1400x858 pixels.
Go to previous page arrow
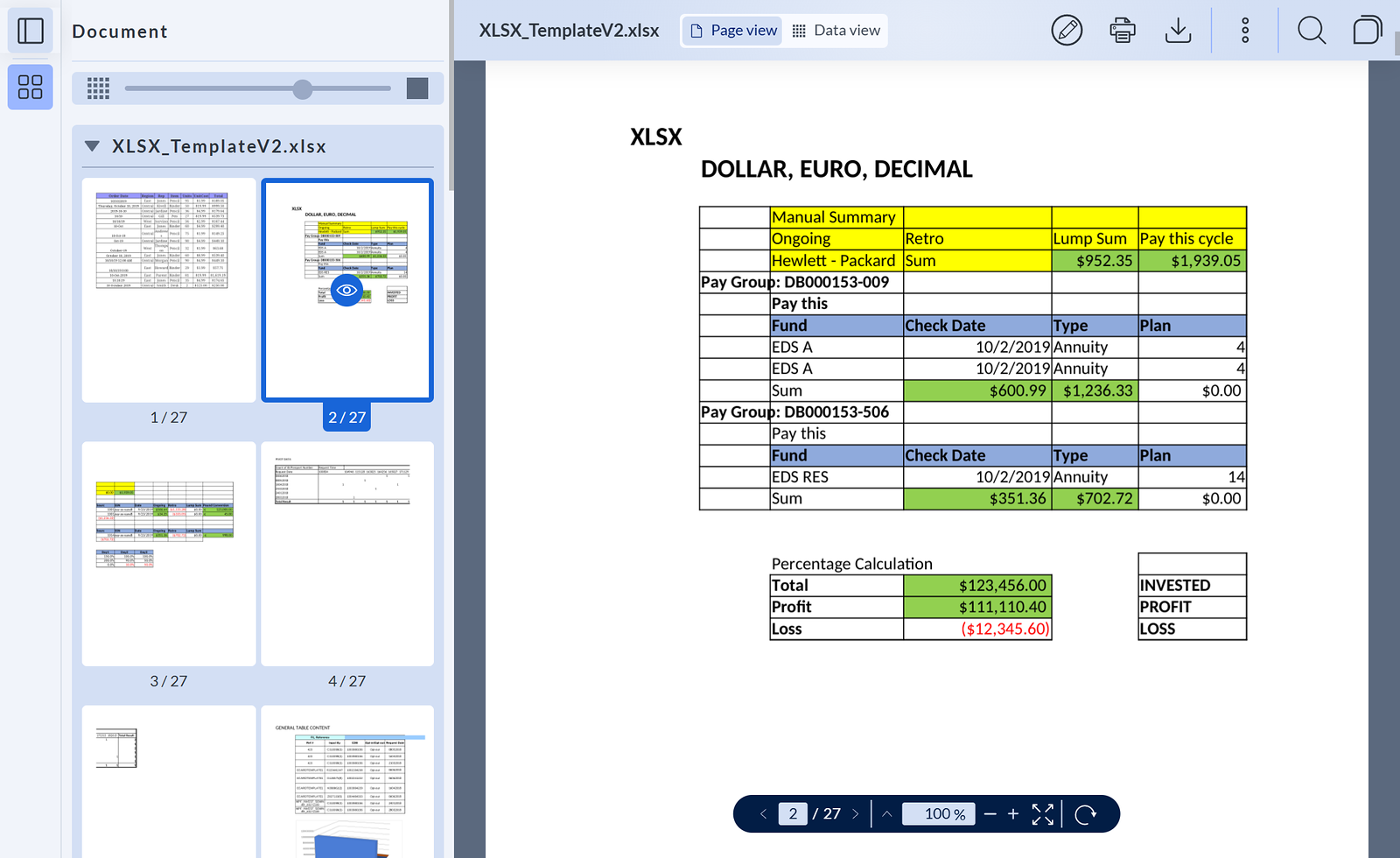pos(763,814)
